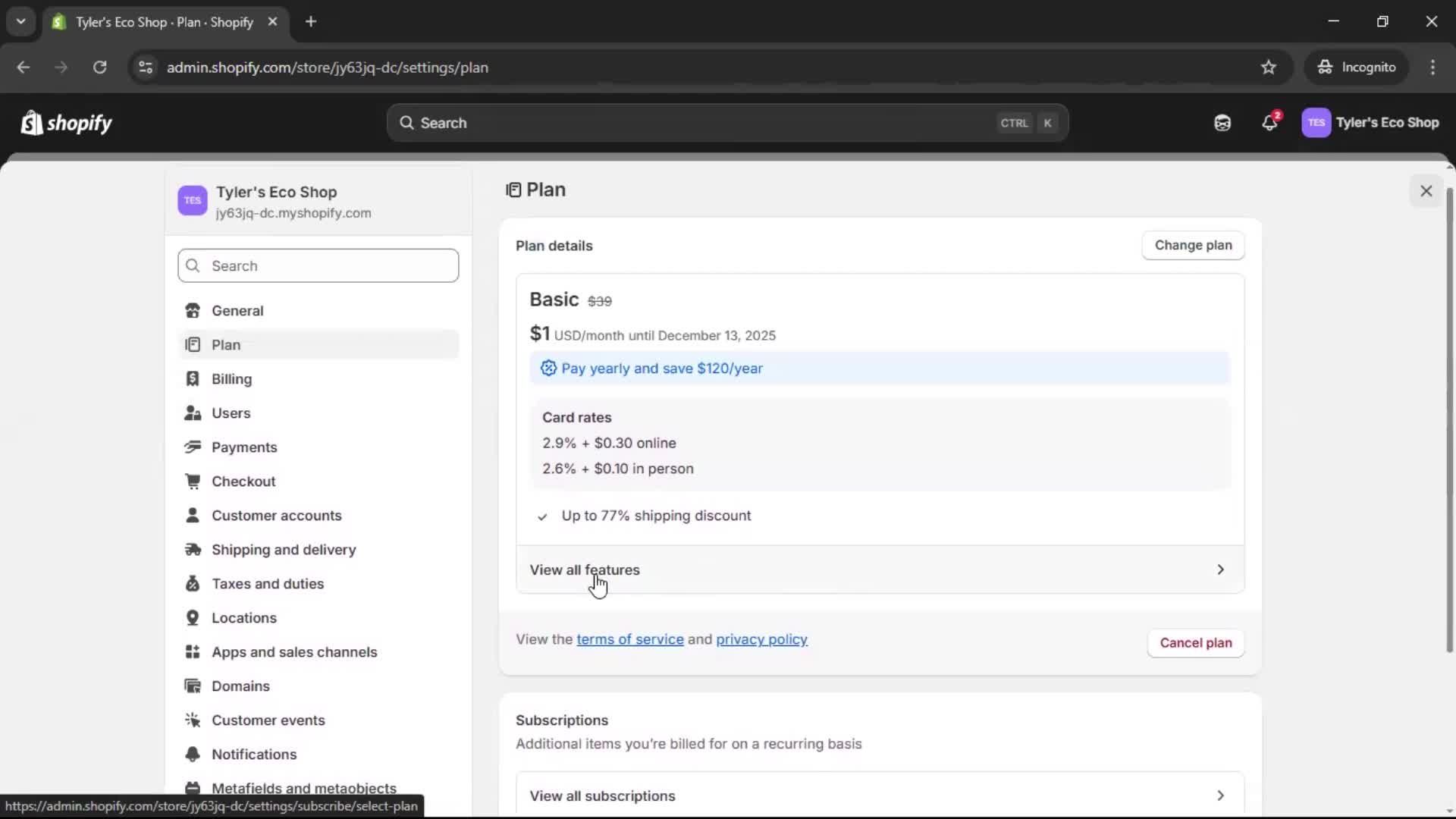Open Metafields and metaobjects settings
This screenshot has height=819, width=1456.
[304, 788]
